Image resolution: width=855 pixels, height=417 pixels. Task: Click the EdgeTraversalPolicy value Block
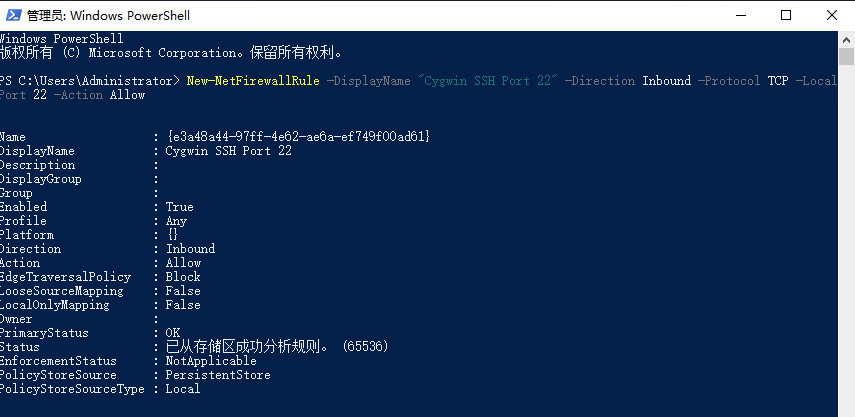[x=183, y=277]
